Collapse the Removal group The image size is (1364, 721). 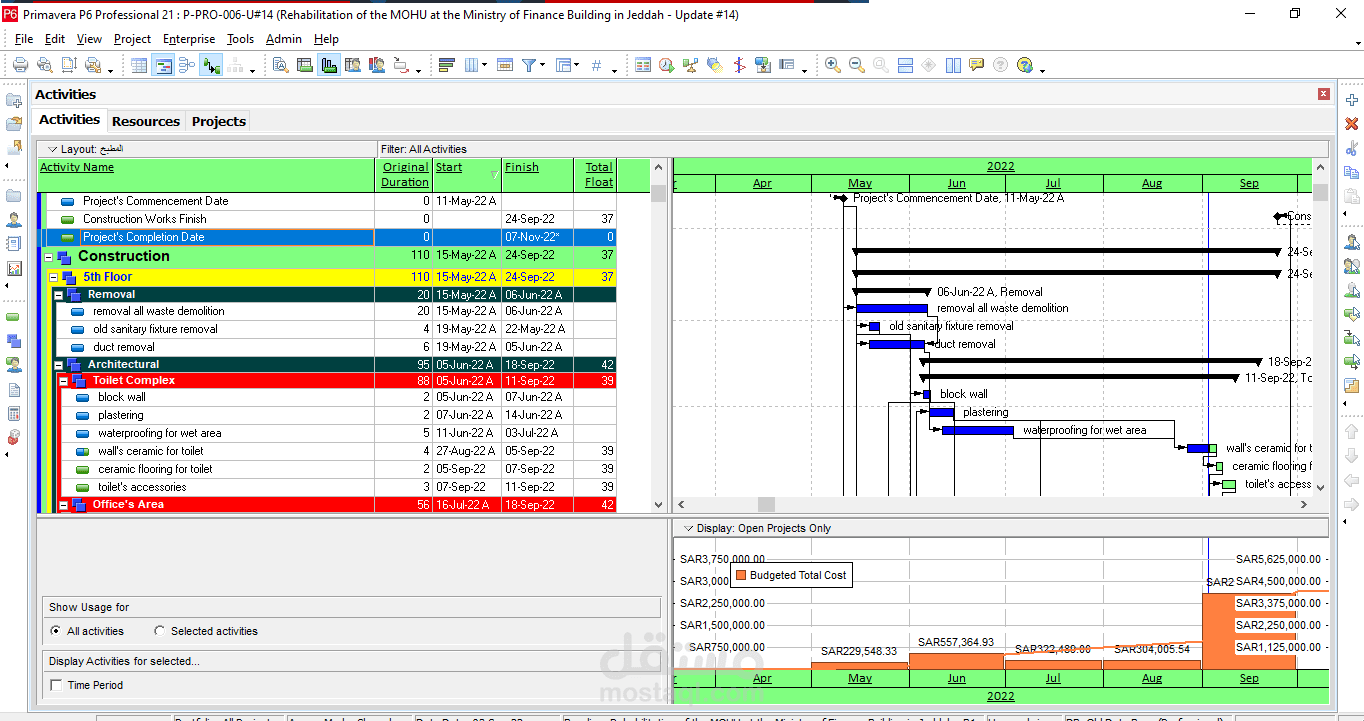(59, 295)
